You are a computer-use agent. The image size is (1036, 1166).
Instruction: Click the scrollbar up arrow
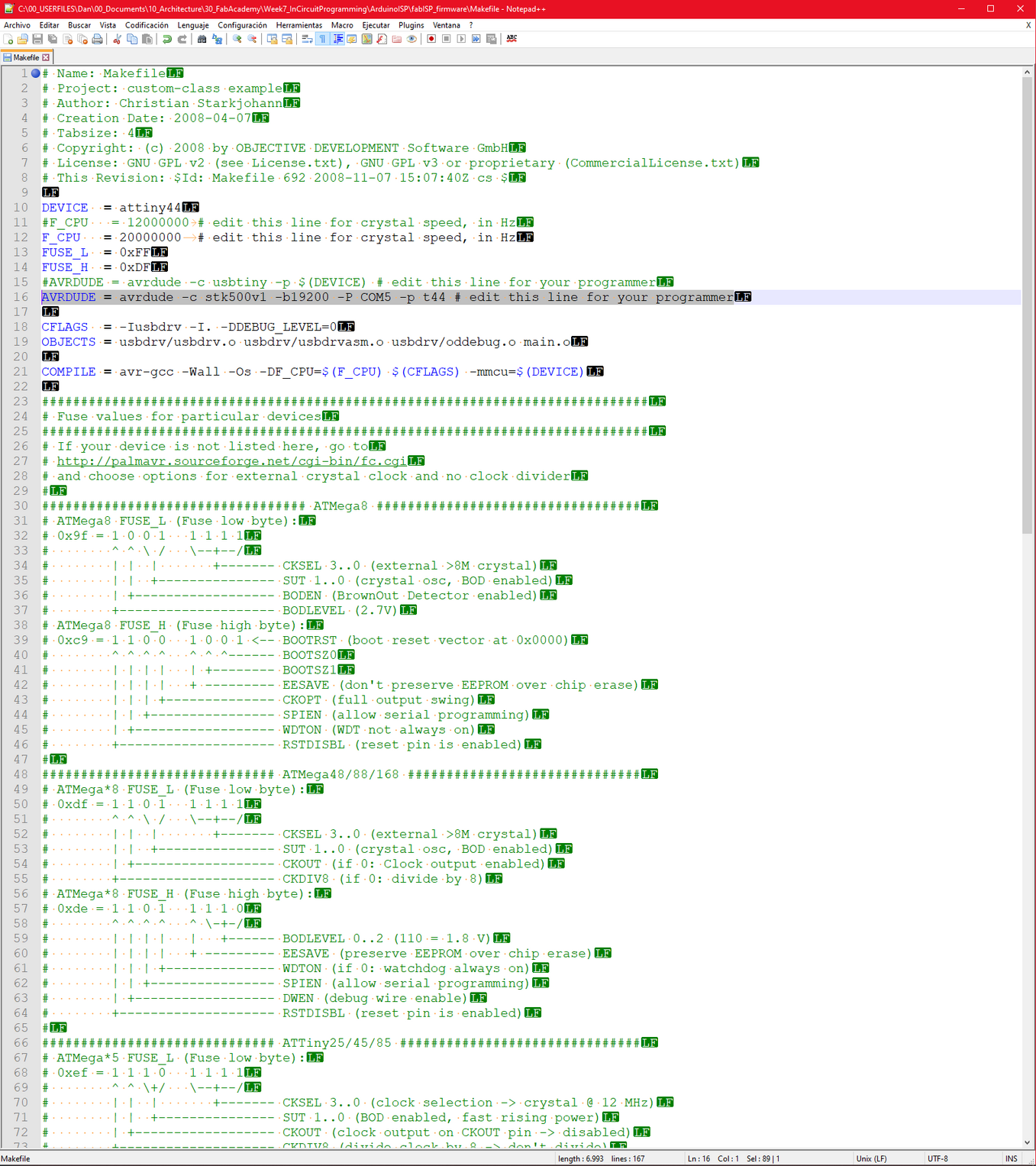tap(1027, 73)
